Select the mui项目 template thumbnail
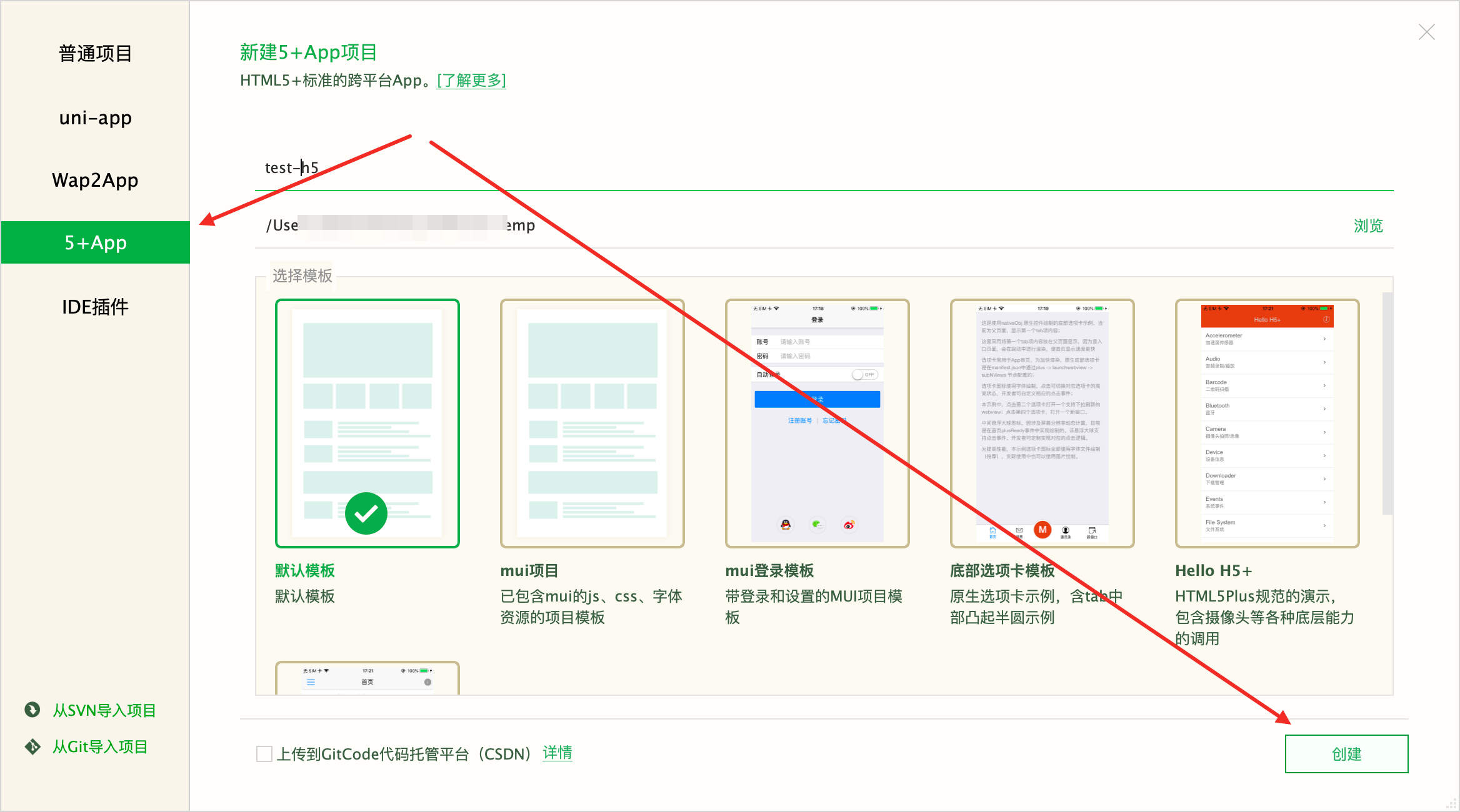Viewport: 1460px width, 812px height. tap(592, 423)
